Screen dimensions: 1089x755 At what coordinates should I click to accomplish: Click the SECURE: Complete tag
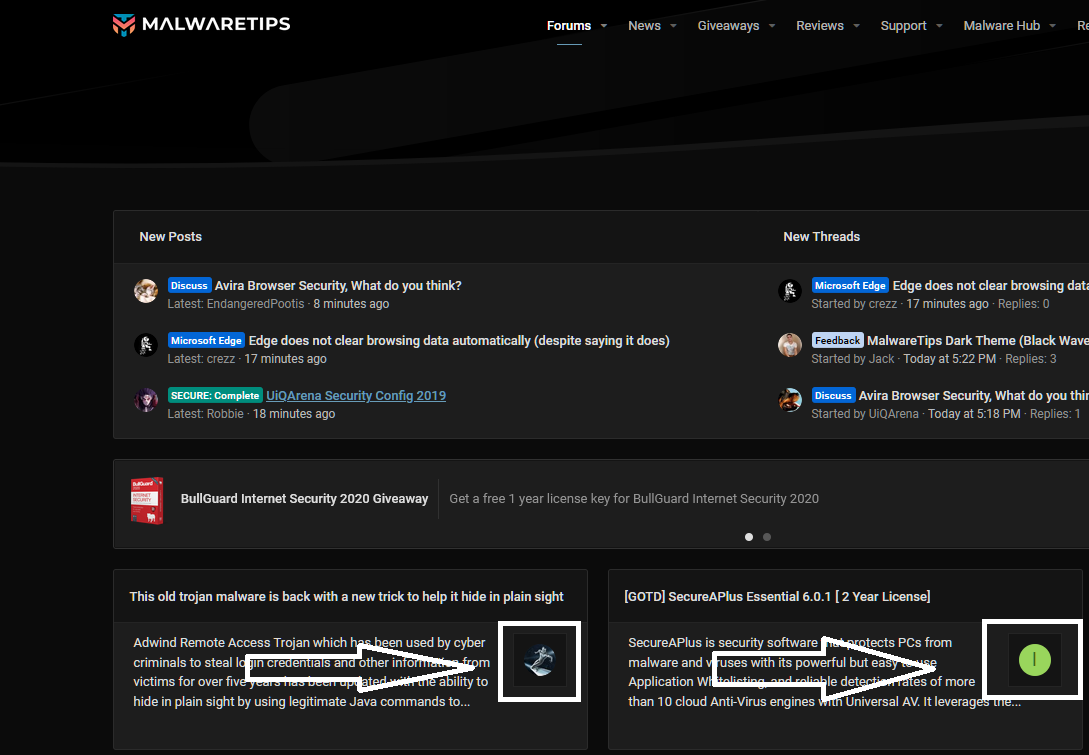215,395
